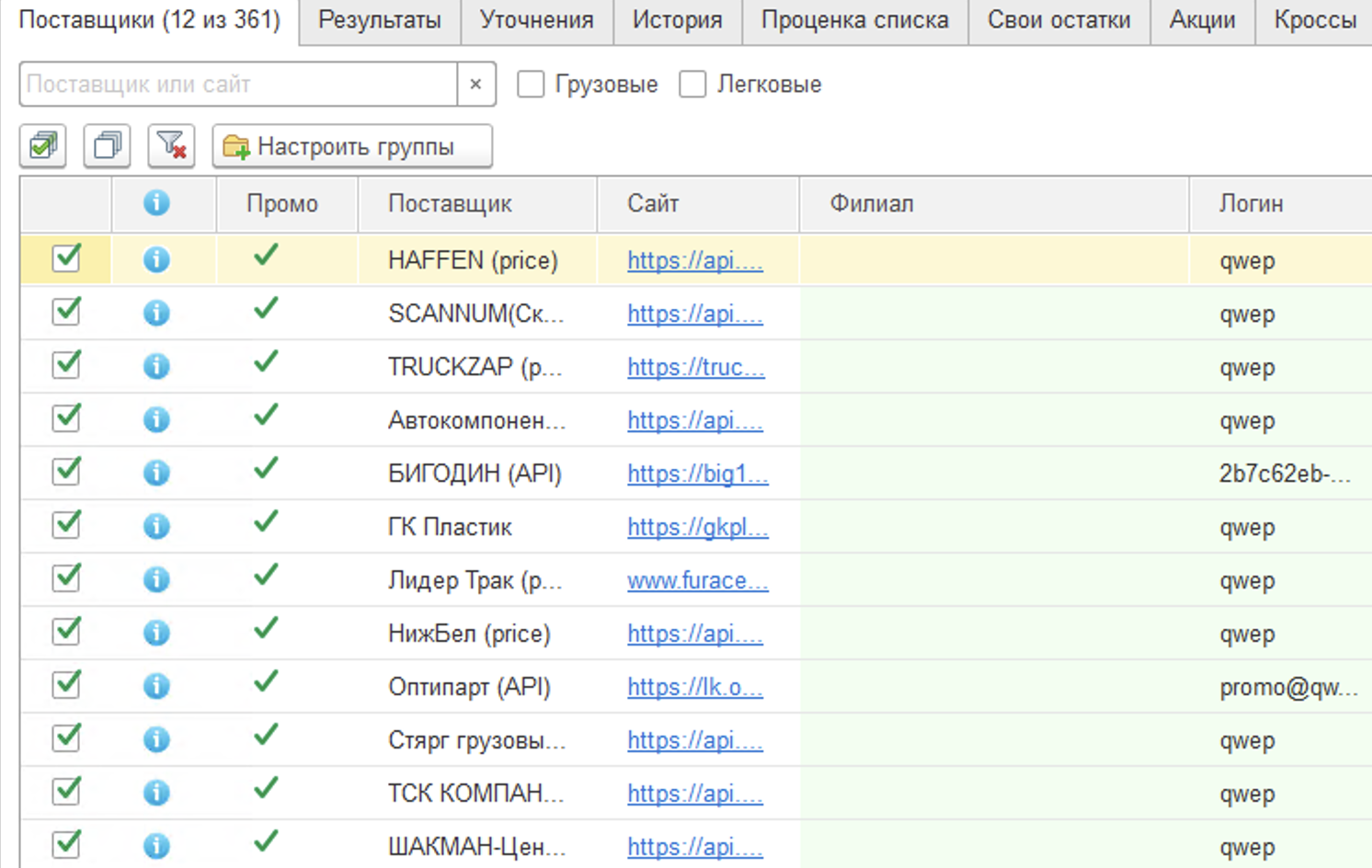Switch to the Акции tab
The image size is (1372, 868).
tap(1203, 20)
